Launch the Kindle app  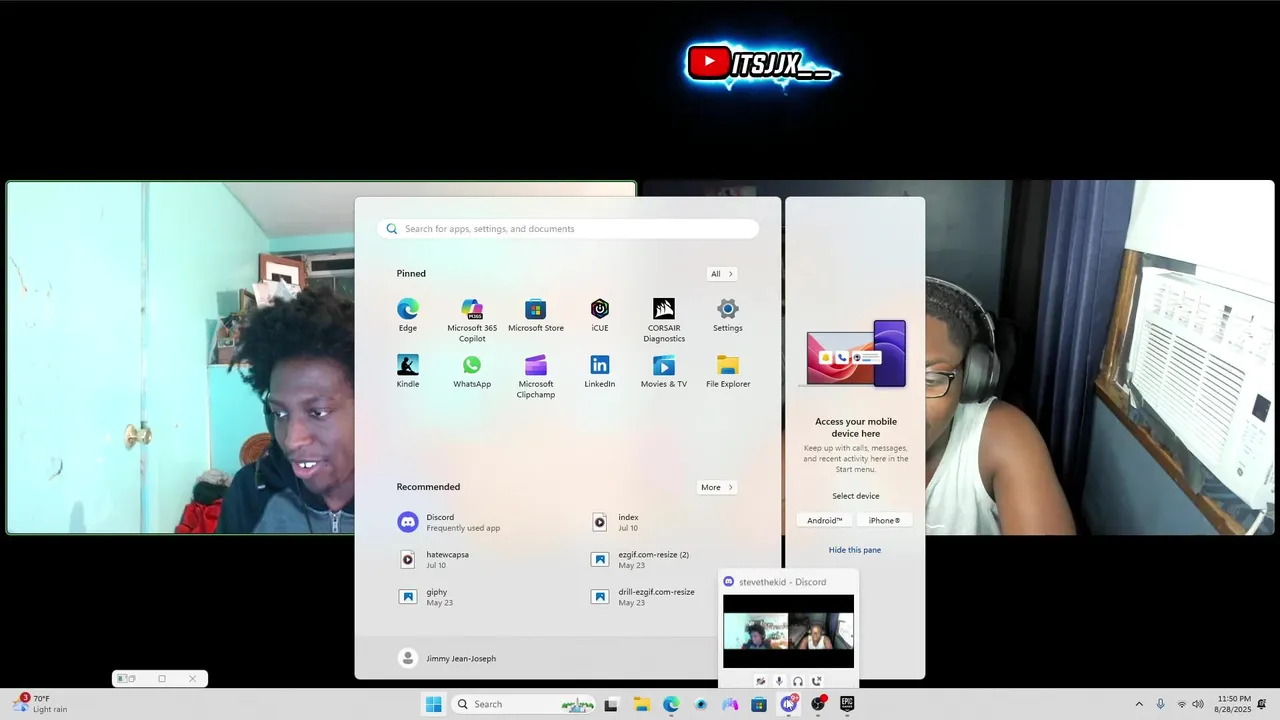408,371
